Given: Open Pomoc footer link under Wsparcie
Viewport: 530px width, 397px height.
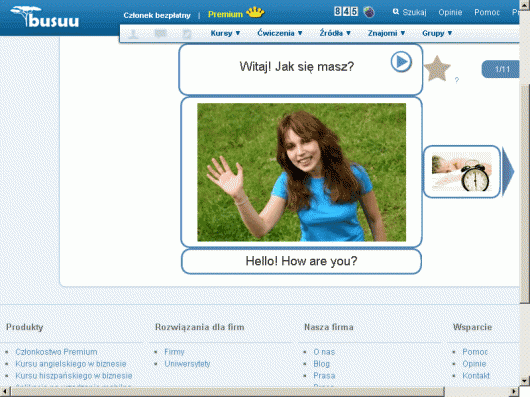Looking at the screenshot, I should click(475, 352).
